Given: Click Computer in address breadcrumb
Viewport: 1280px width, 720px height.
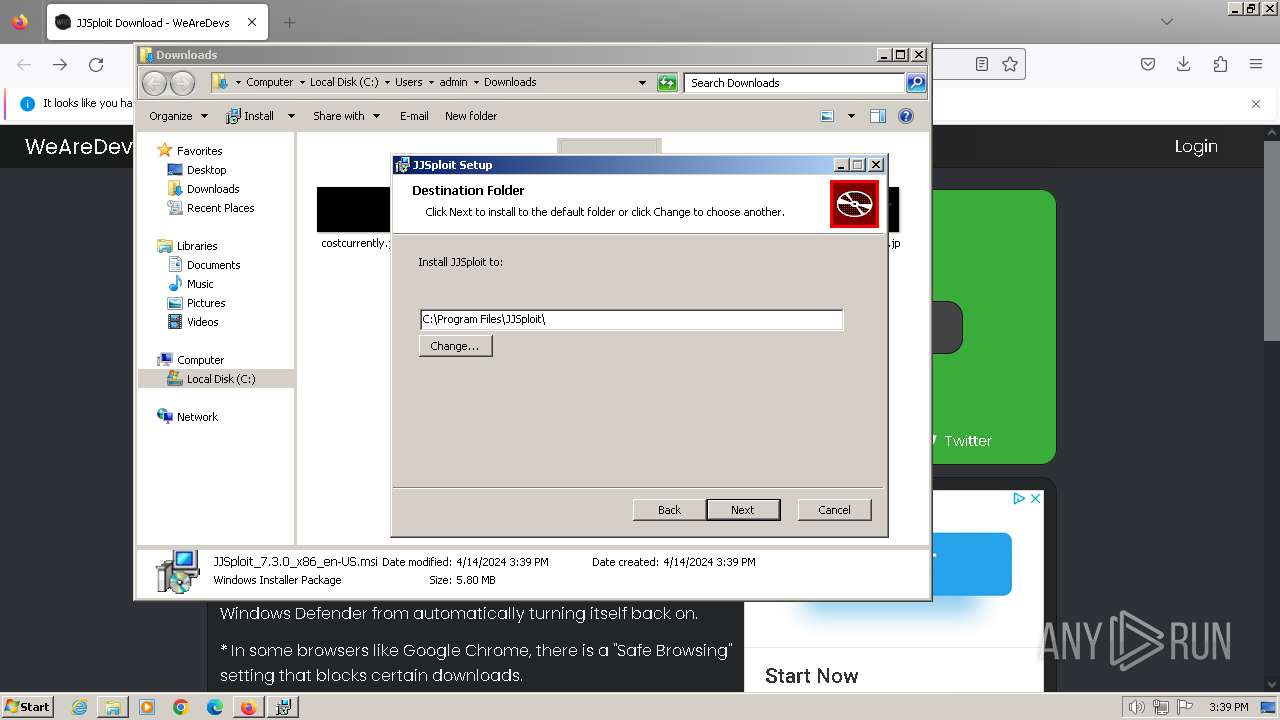Looking at the screenshot, I should [270, 83].
